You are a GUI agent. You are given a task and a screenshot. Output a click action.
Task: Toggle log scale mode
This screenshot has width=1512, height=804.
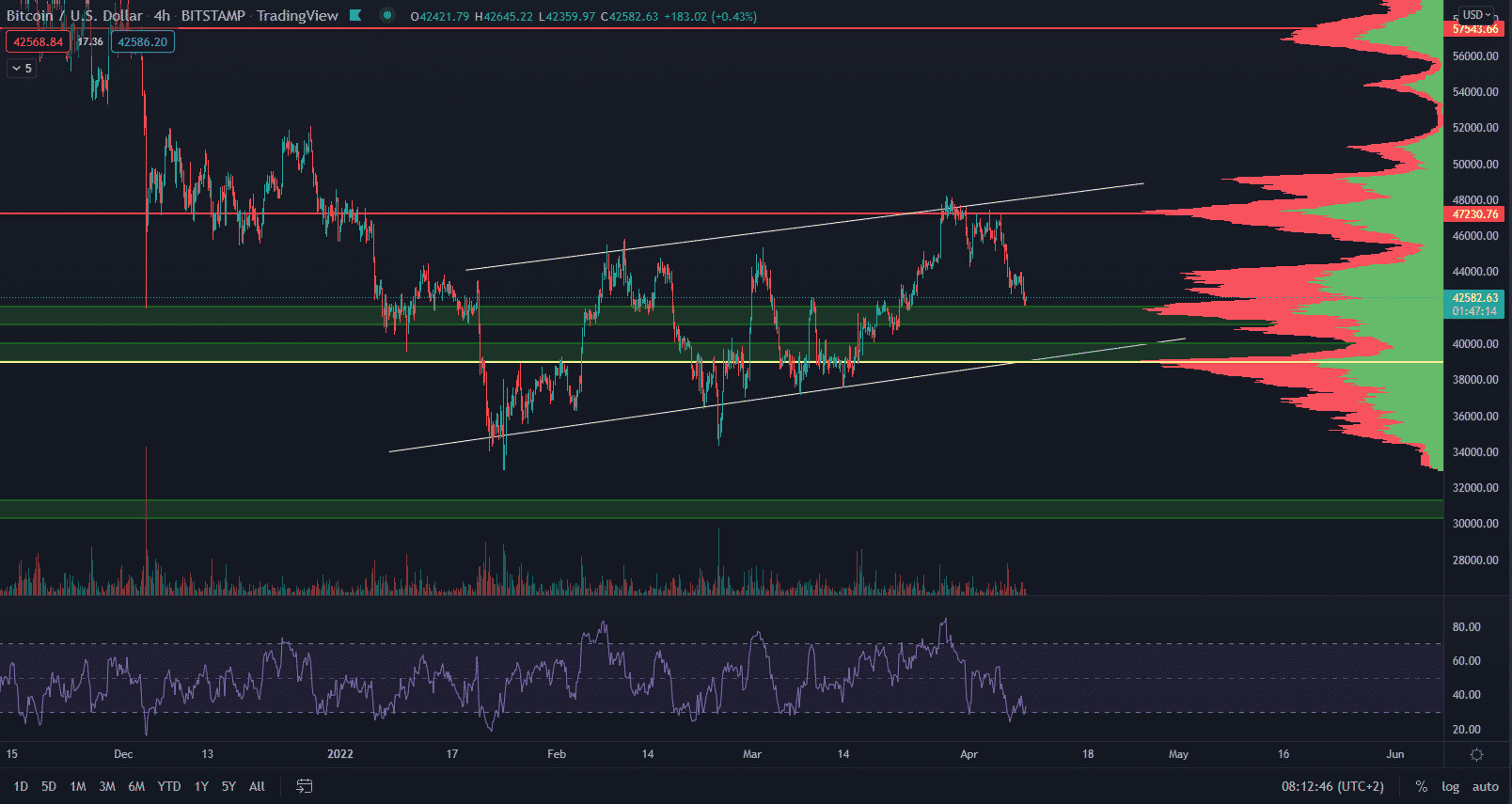pos(1450,786)
